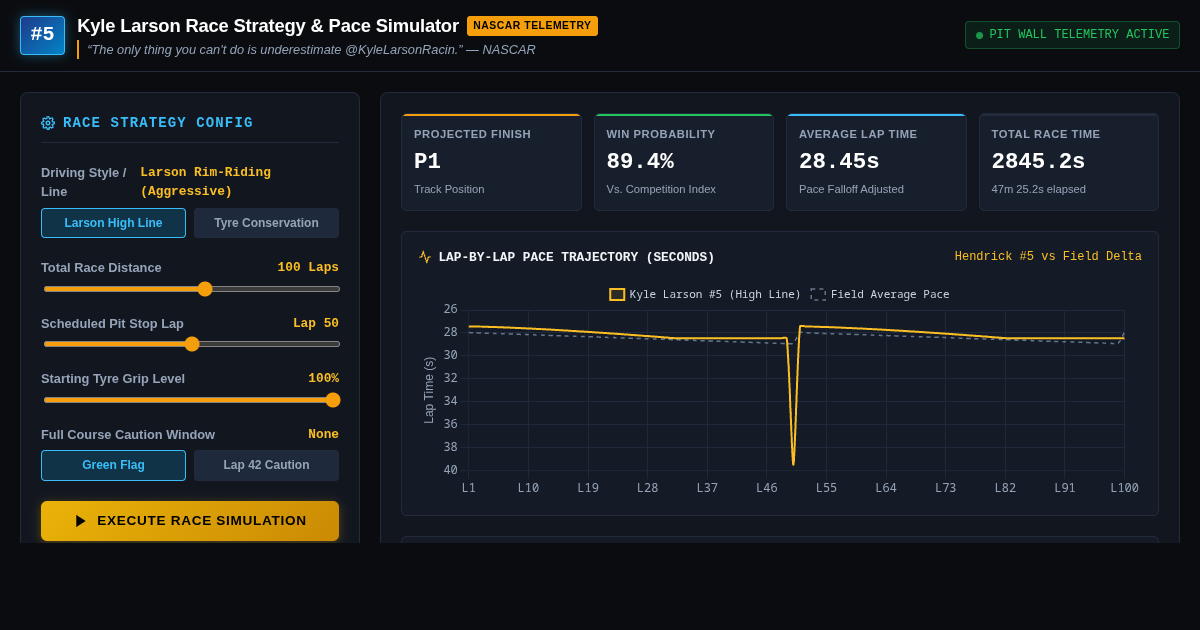Screen dimensions: 1200x630
Task: Click the NASCAR TELEMETRY badge
Action: [x=532, y=26]
